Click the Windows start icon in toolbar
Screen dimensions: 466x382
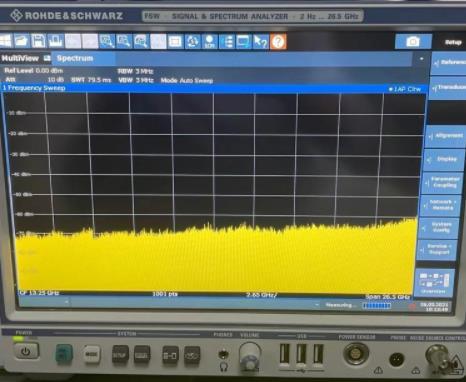click(6, 41)
